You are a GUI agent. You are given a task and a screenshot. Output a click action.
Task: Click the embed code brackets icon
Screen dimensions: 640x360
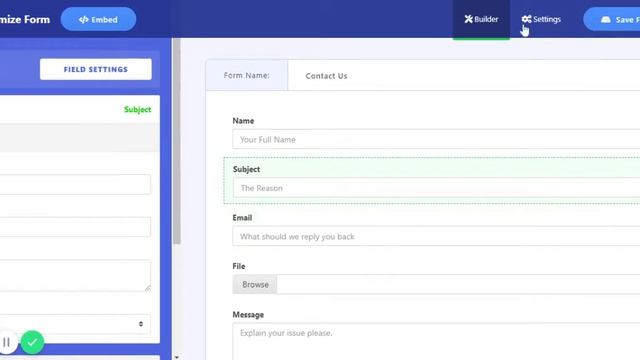point(84,20)
